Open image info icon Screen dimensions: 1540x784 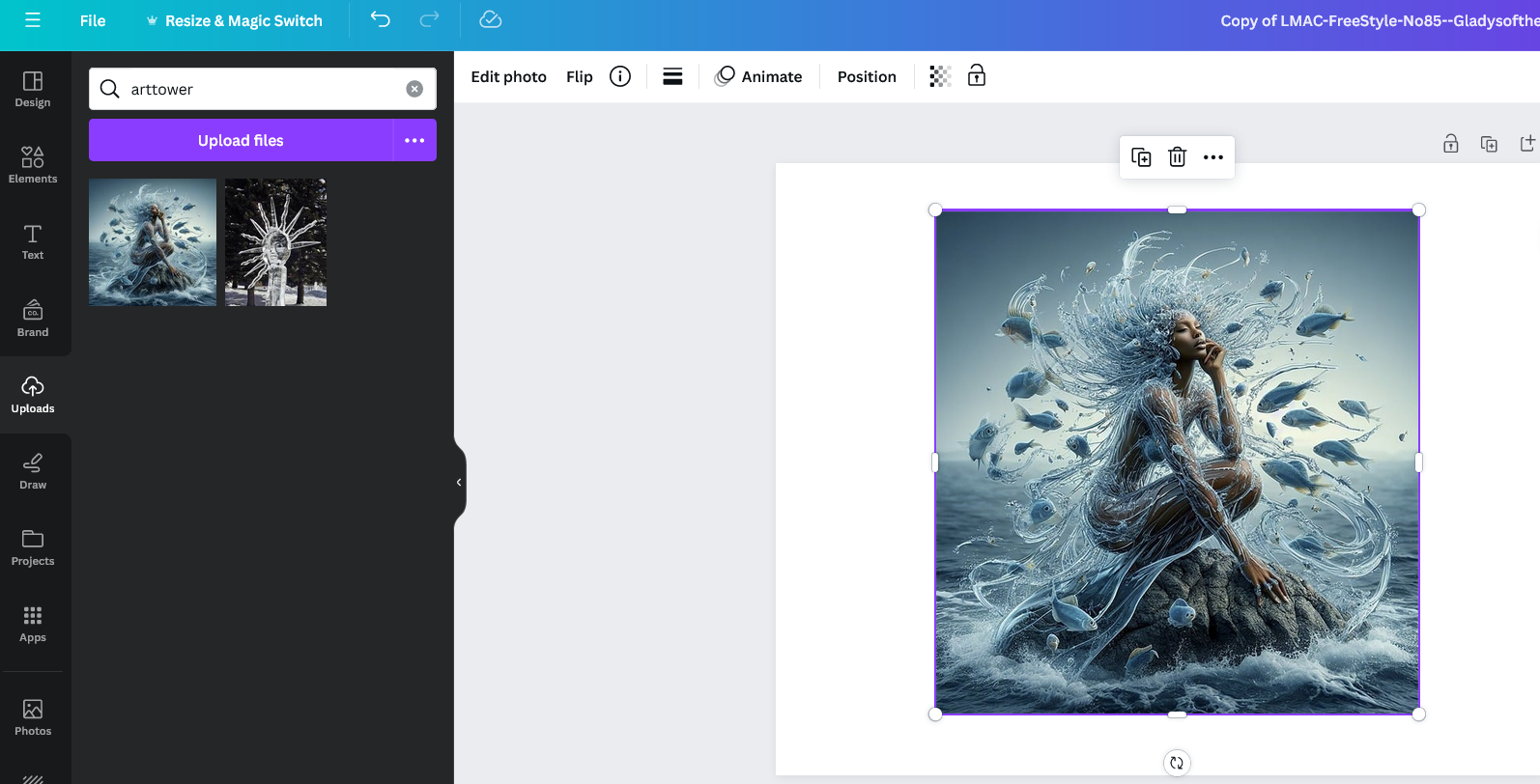click(x=620, y=76)
